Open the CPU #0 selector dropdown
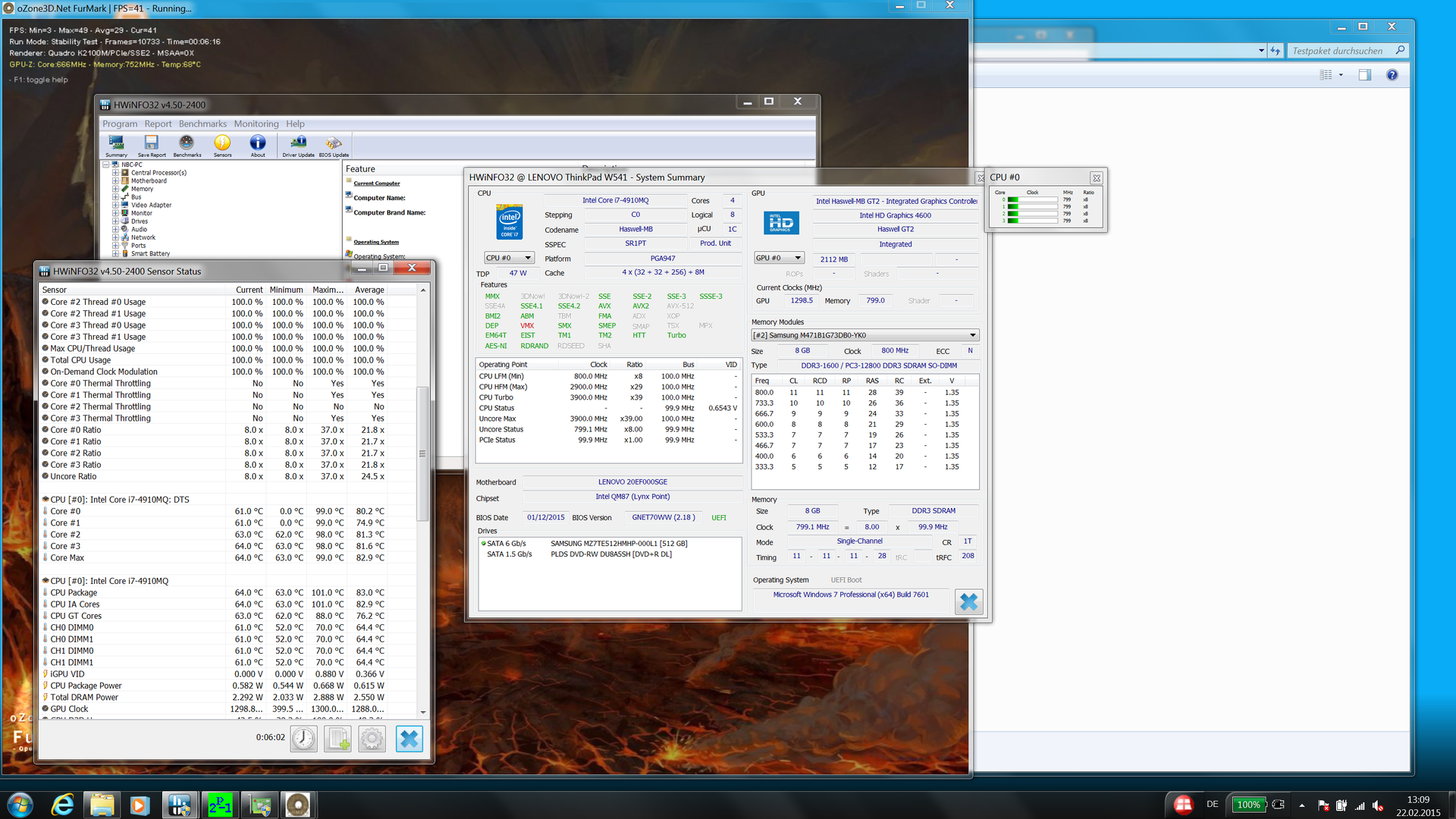 click(x=509, y=258)
